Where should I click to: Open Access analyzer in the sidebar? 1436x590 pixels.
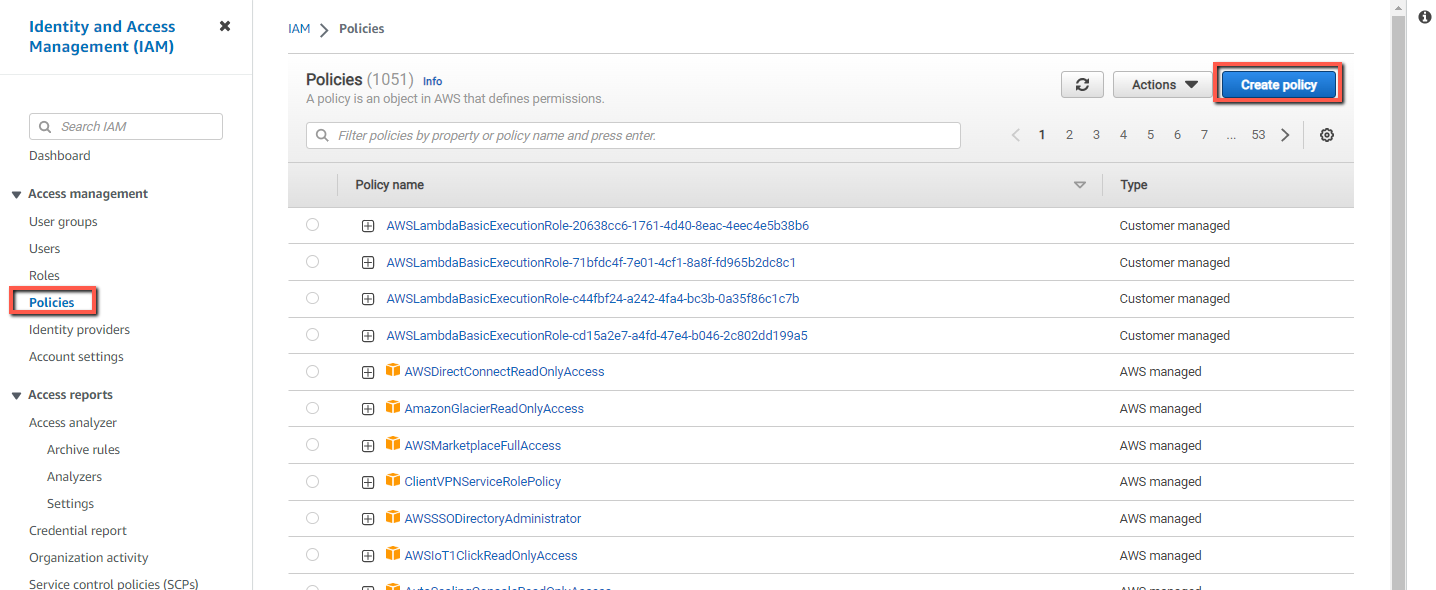tap(73, 422)
